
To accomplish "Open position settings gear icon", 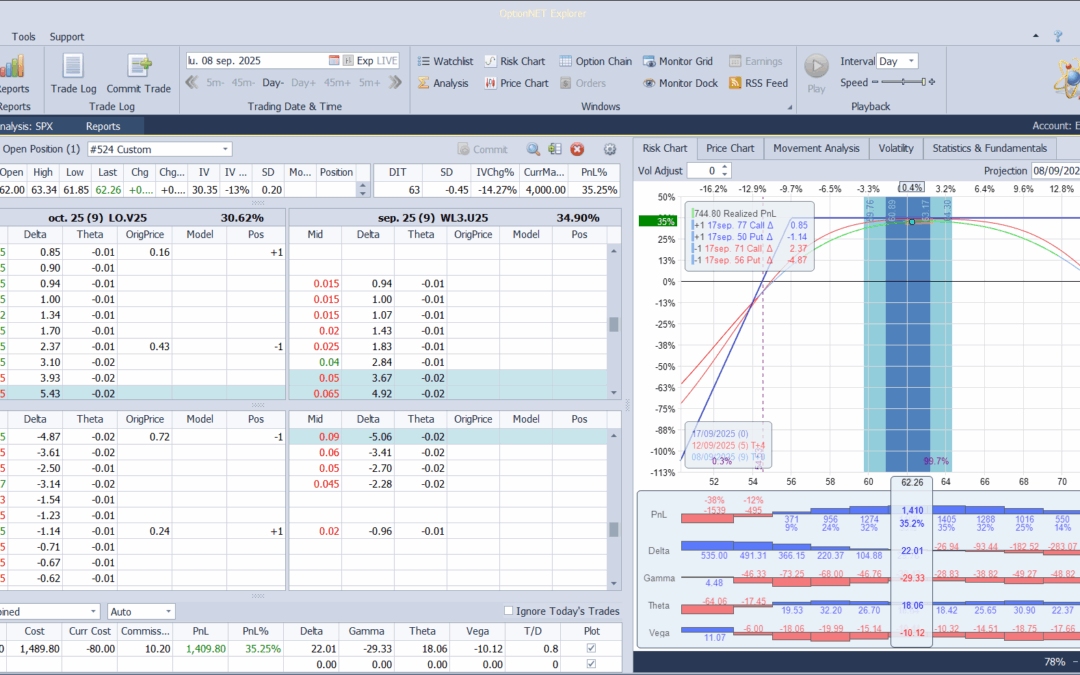I will coord(610,149).
